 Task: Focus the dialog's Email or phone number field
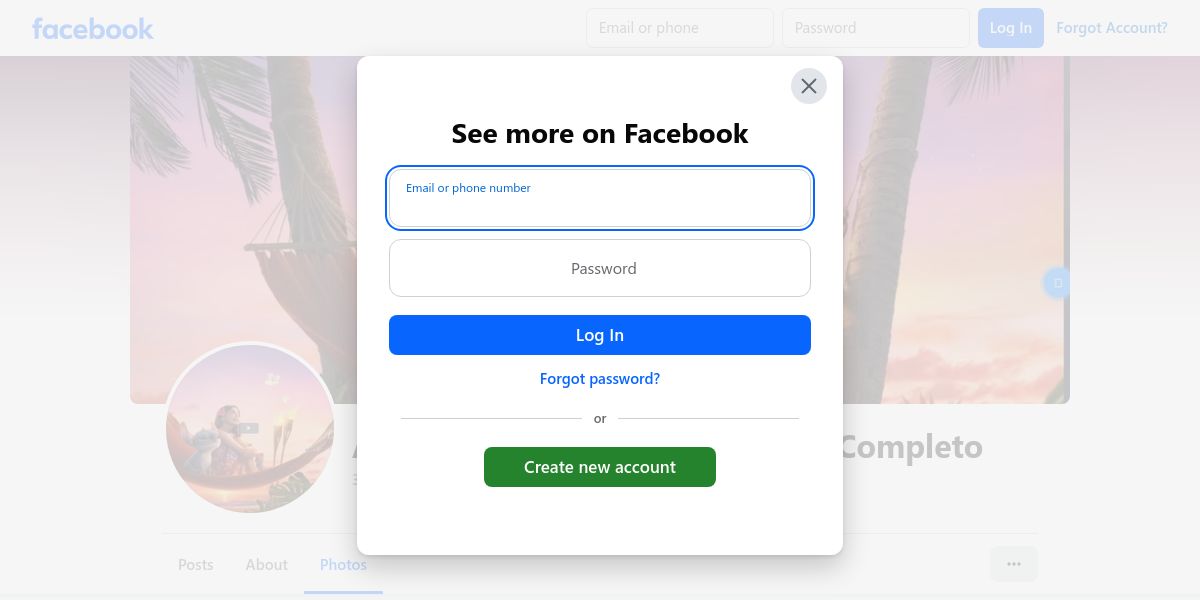[600, 198]
